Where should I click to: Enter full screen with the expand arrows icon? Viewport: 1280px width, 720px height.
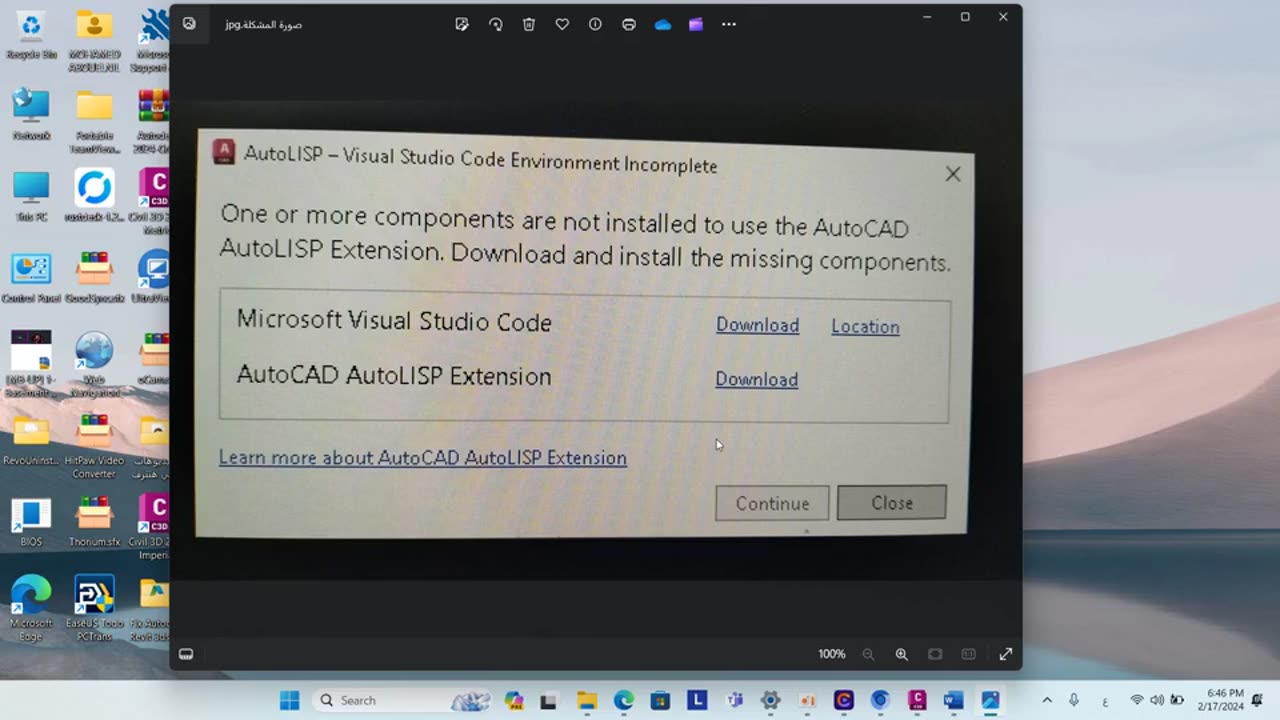pyautogui.click(x=1006, y=654)
